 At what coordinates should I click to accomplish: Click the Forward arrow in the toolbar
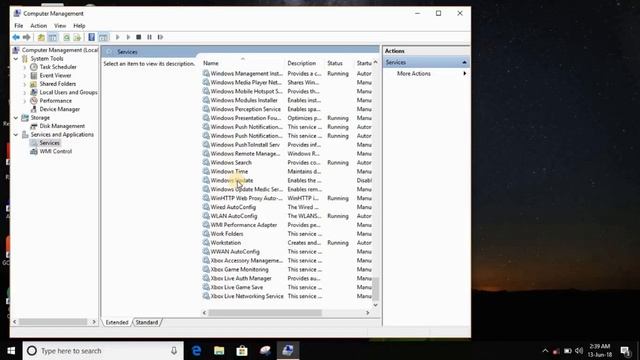27,37
